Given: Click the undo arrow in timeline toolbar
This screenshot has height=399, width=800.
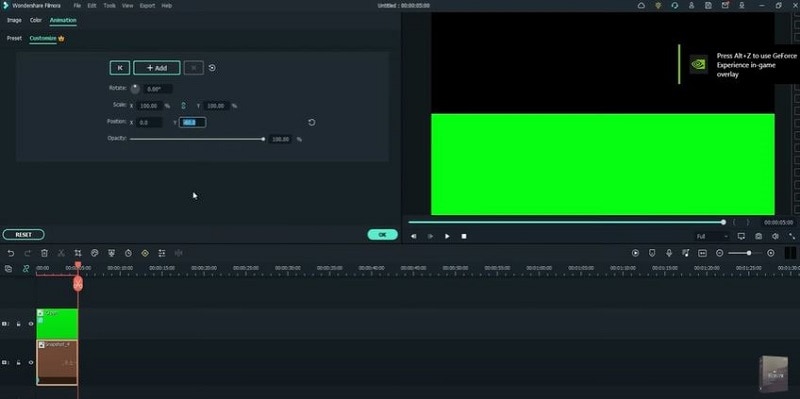Looking at the screenshot, I should pos(11,253).
